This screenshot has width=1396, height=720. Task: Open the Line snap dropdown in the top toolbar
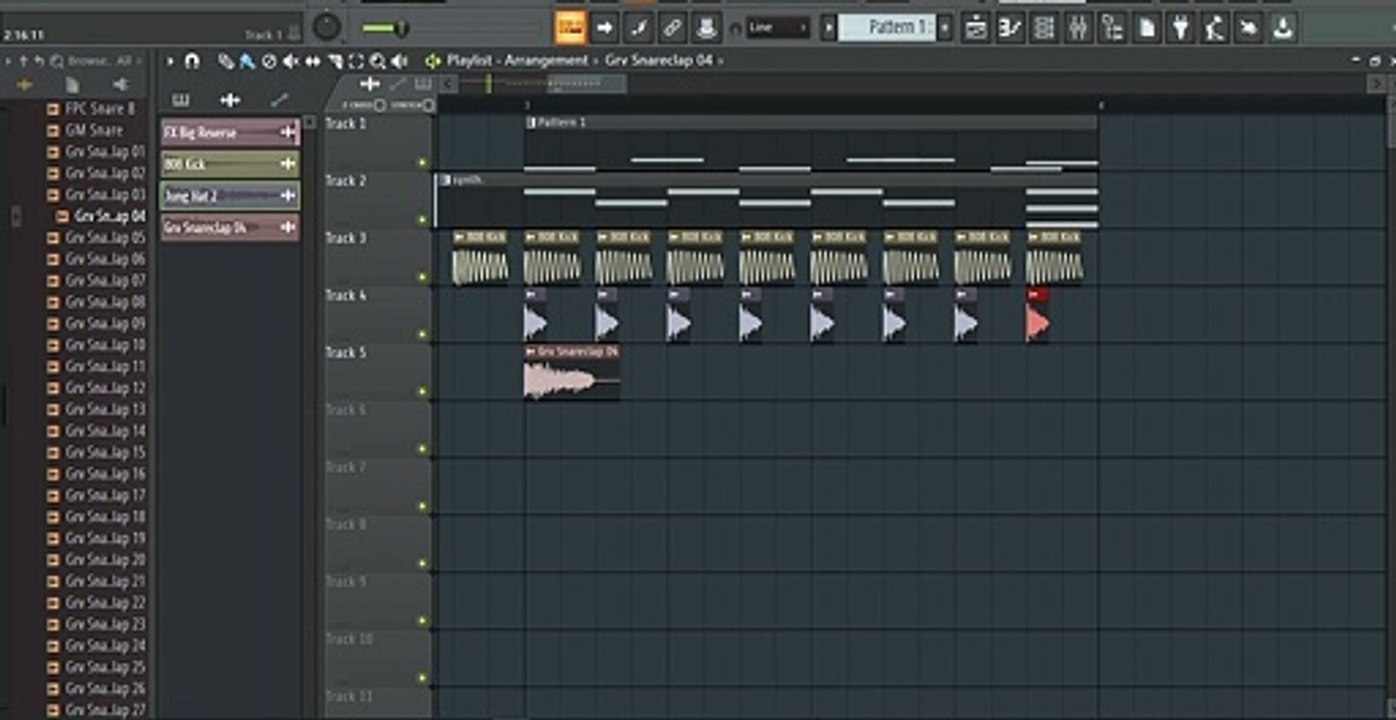[x=777, y=28]
